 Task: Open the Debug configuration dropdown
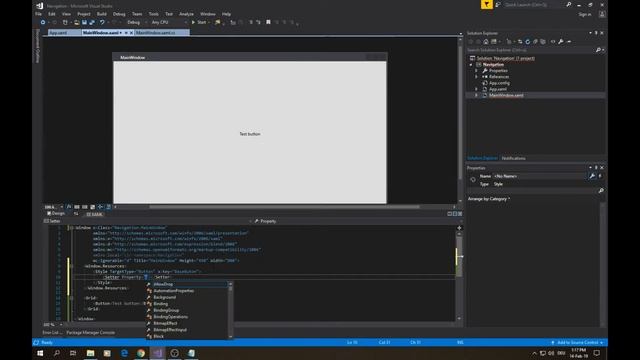pyautogui.click(x=136, y=22)
